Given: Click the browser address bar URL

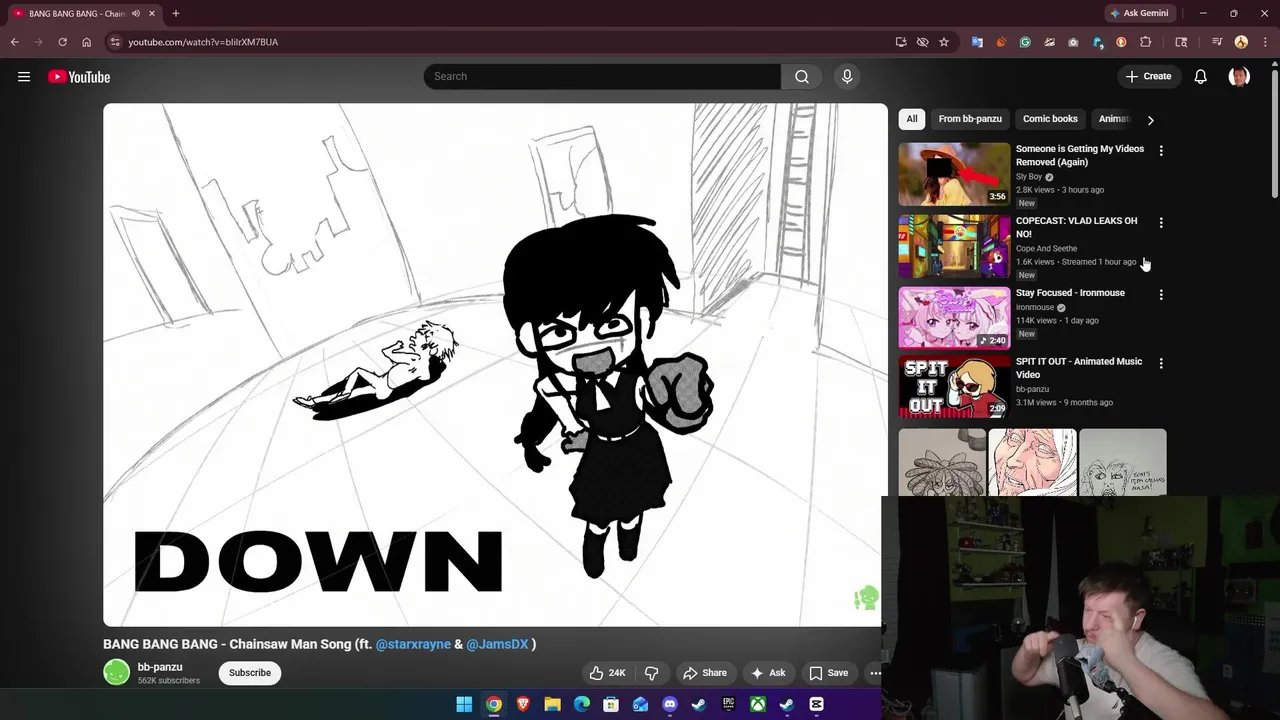Looking at the screenshot, I should (203, 42).
